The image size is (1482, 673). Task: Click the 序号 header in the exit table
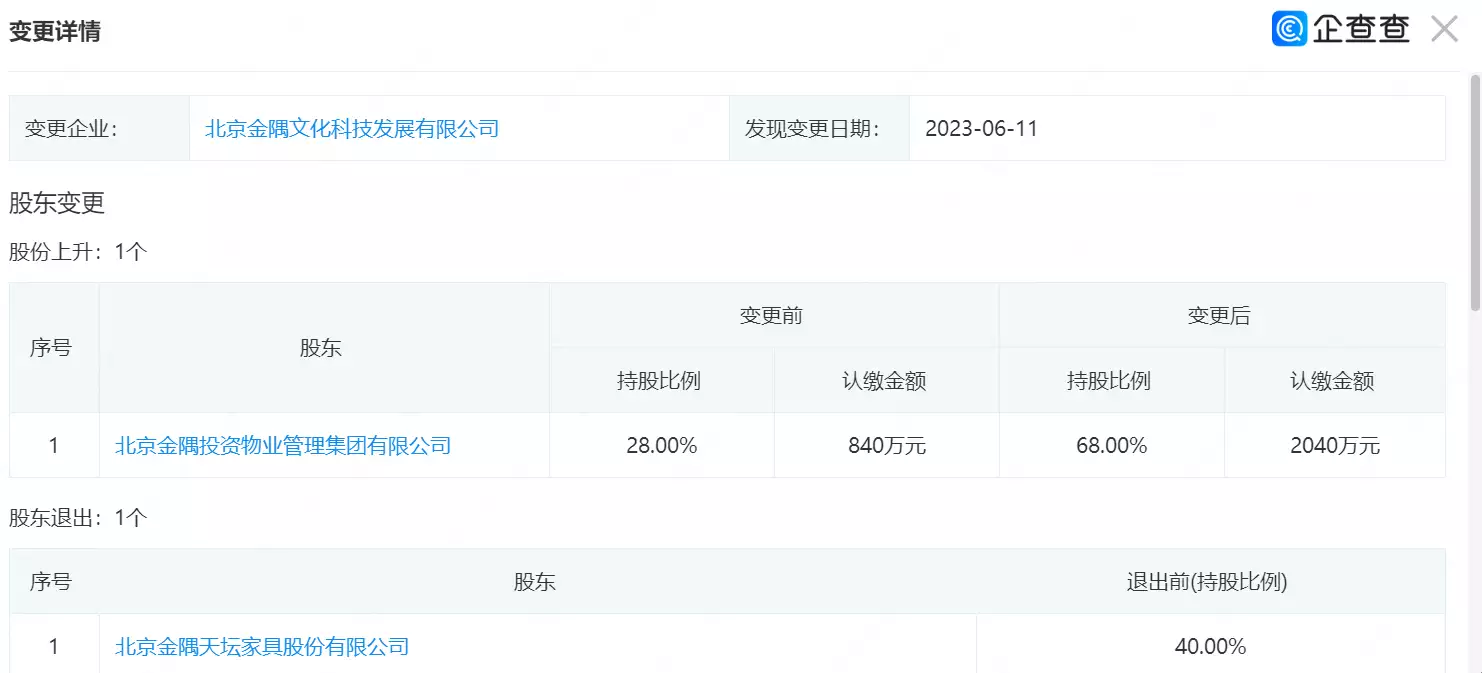point(54,581)
